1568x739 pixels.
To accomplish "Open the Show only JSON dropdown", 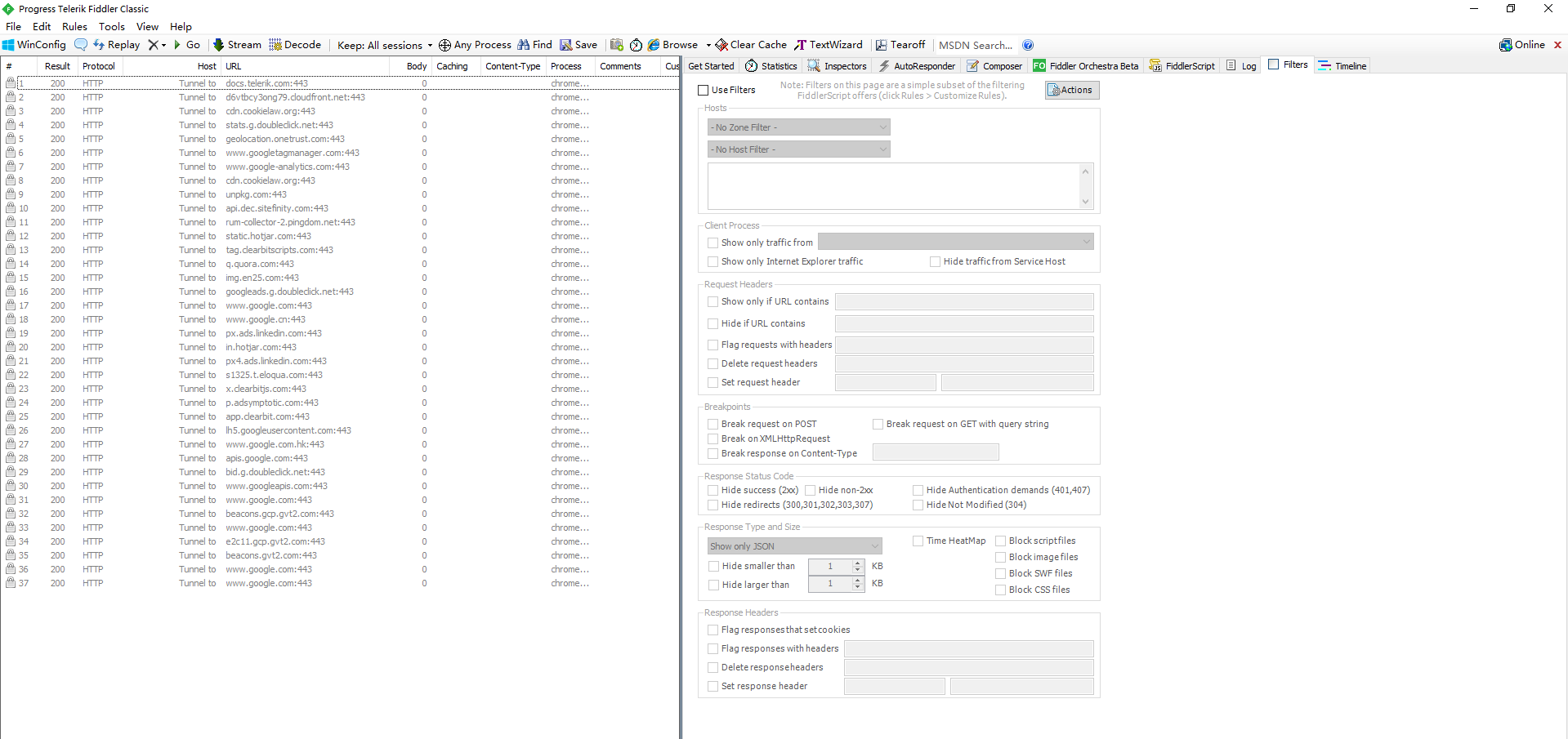I will click(x=795, y=546).
